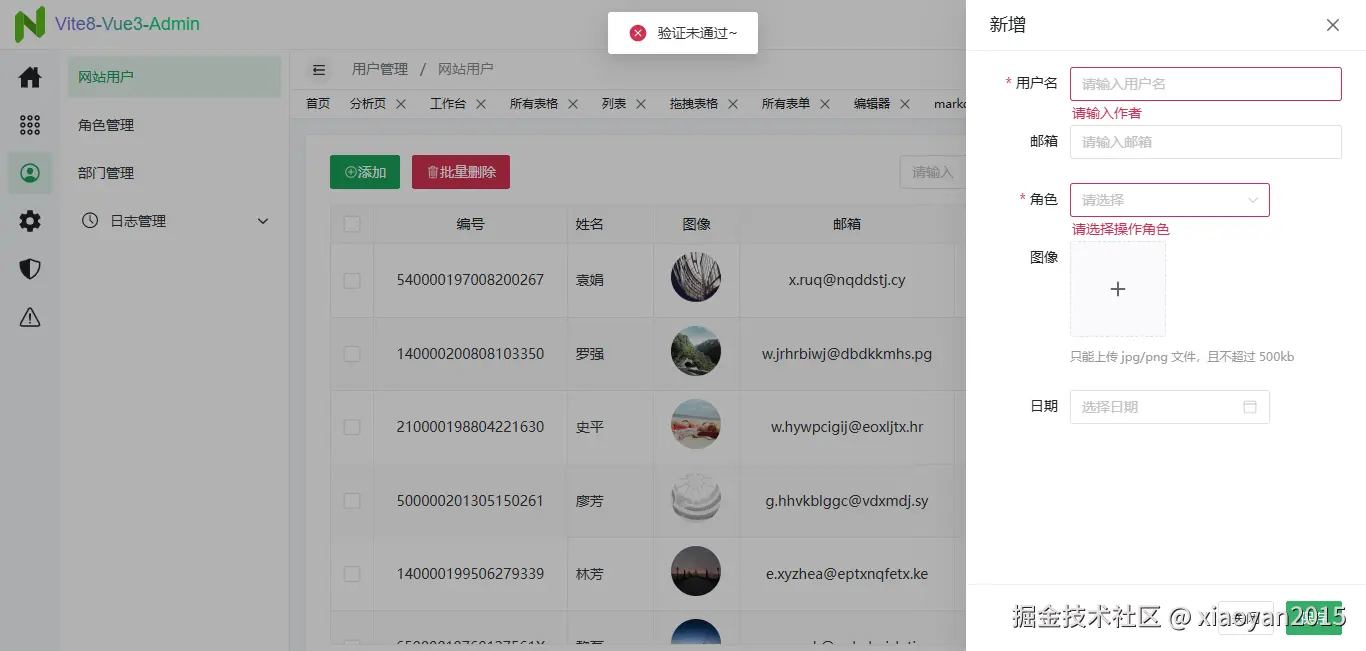Check the row checkbox for 林芳
Image resolution: width=1366 pixels, height=651 pixels.
tap(352, 574)
